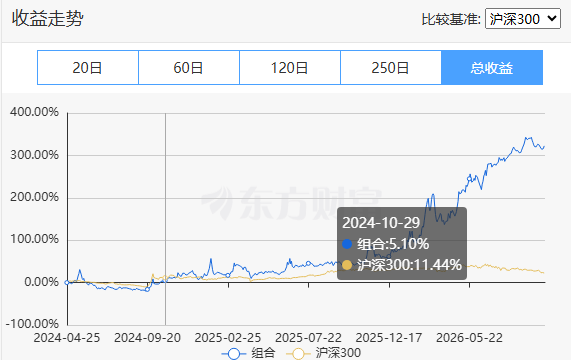Click the blue low-point marker near 2024-09-20
571x360 pixels.
pyautogui.click(x=147, y=290)
